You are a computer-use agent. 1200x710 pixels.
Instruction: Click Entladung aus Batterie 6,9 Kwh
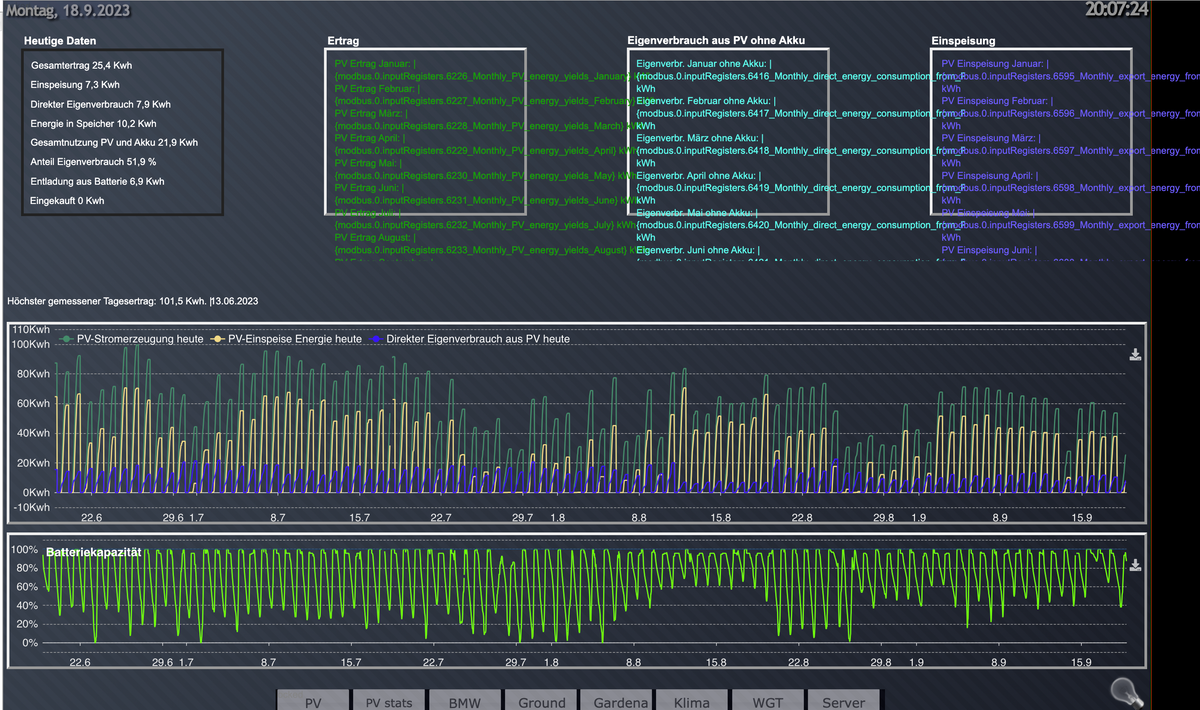pyautogui.click(x=98, y=182)
